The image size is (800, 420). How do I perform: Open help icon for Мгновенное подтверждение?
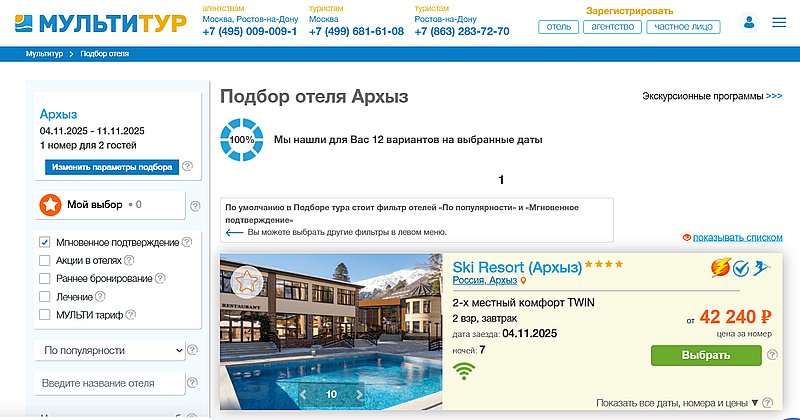[187, 242]
